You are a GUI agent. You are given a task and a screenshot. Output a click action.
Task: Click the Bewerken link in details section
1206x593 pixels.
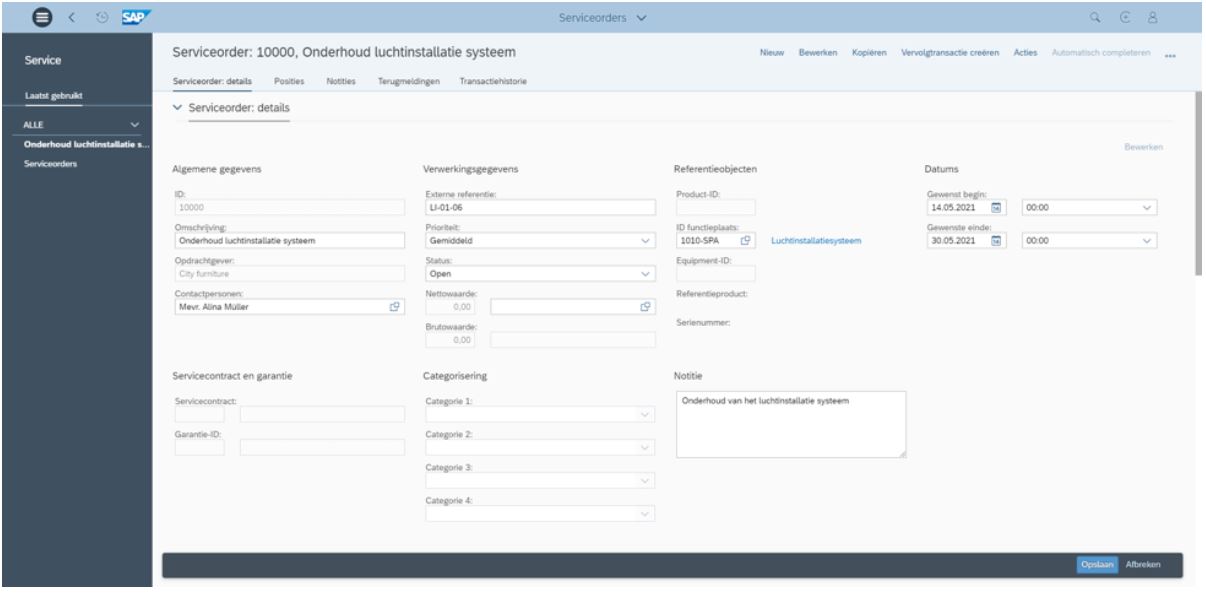click(x=1143, y=147)
